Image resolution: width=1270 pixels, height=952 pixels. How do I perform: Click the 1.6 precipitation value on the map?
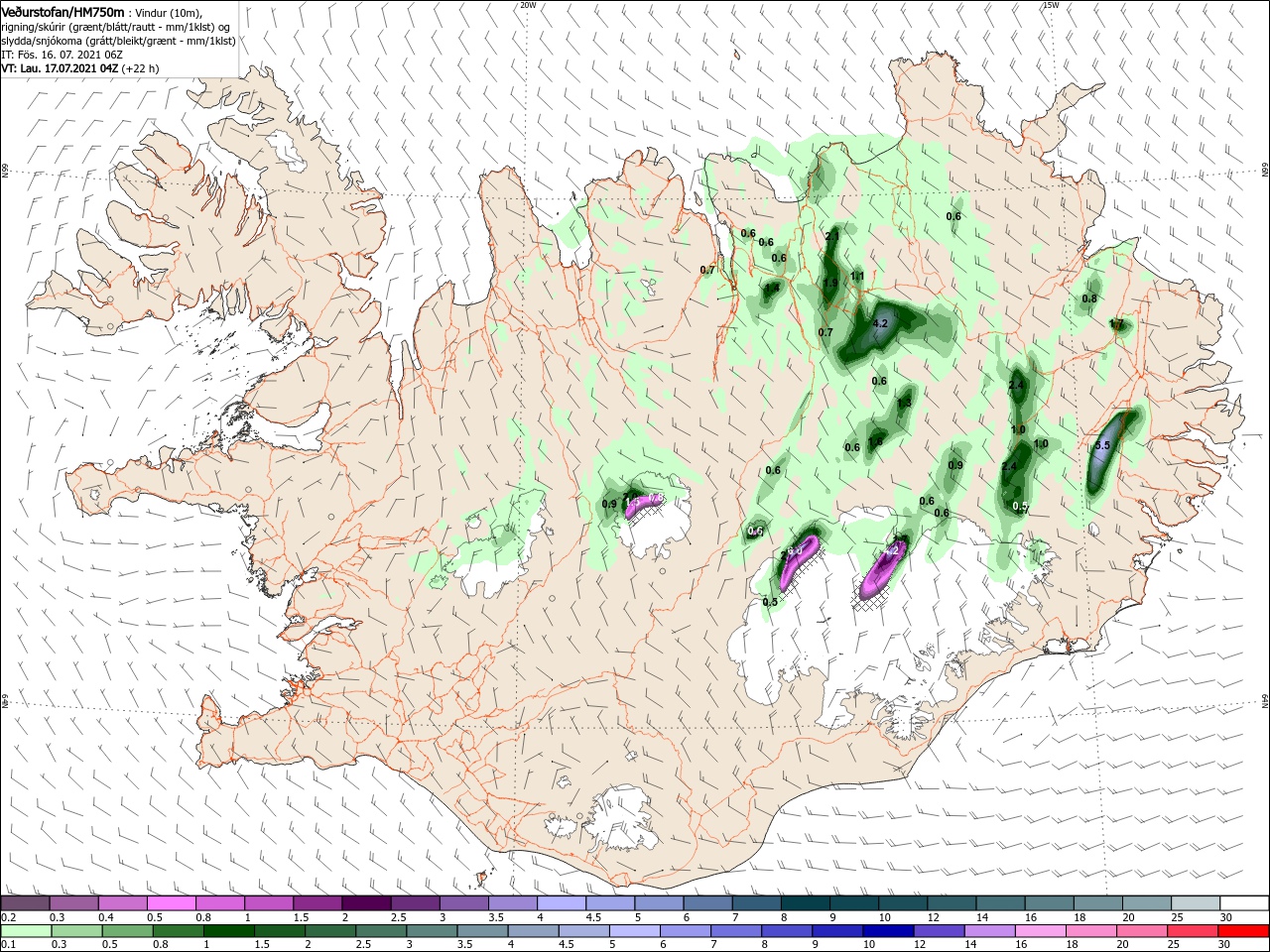(875, 442)
